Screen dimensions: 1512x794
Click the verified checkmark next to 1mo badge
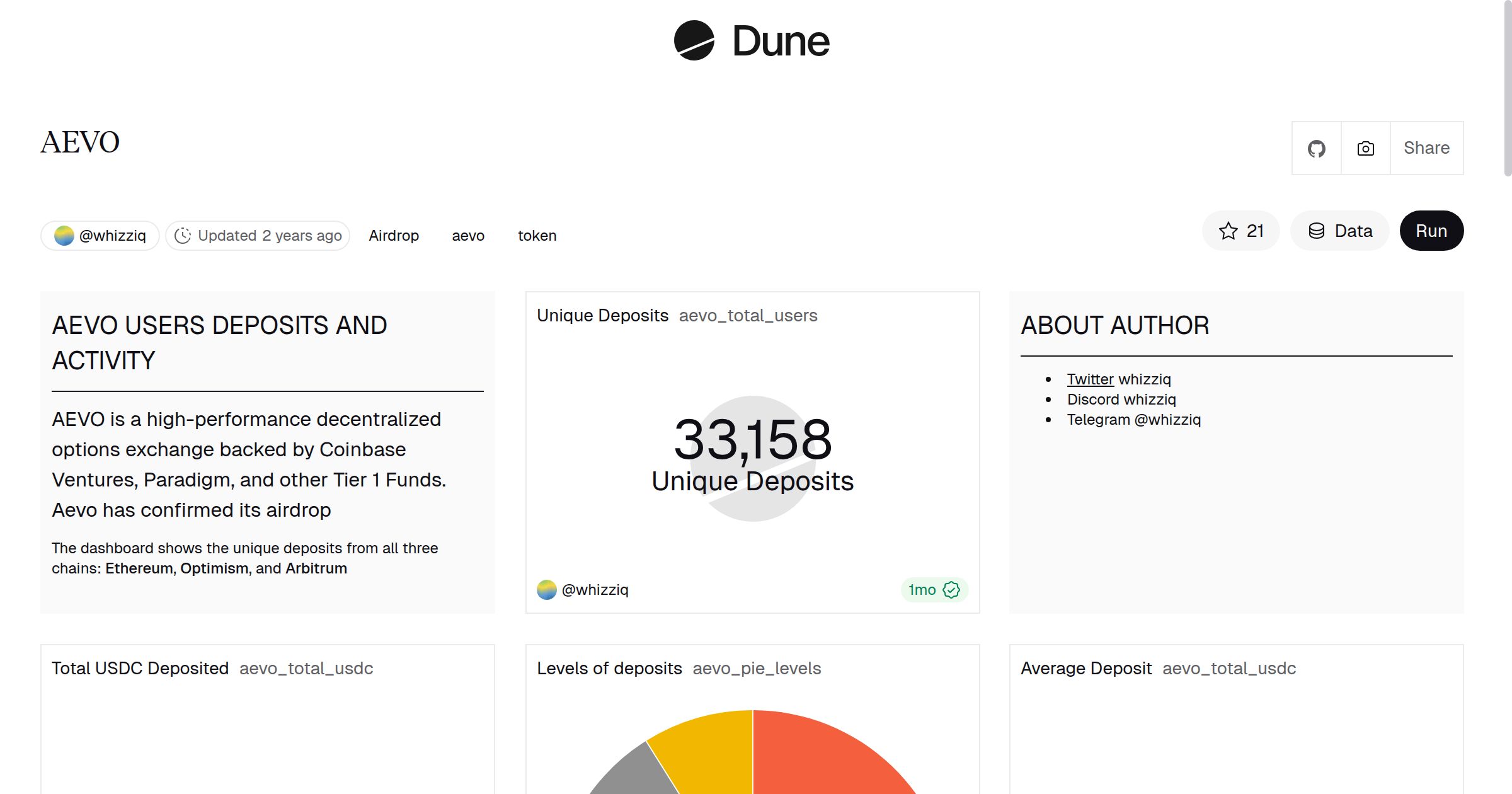[x=951, y=590]
